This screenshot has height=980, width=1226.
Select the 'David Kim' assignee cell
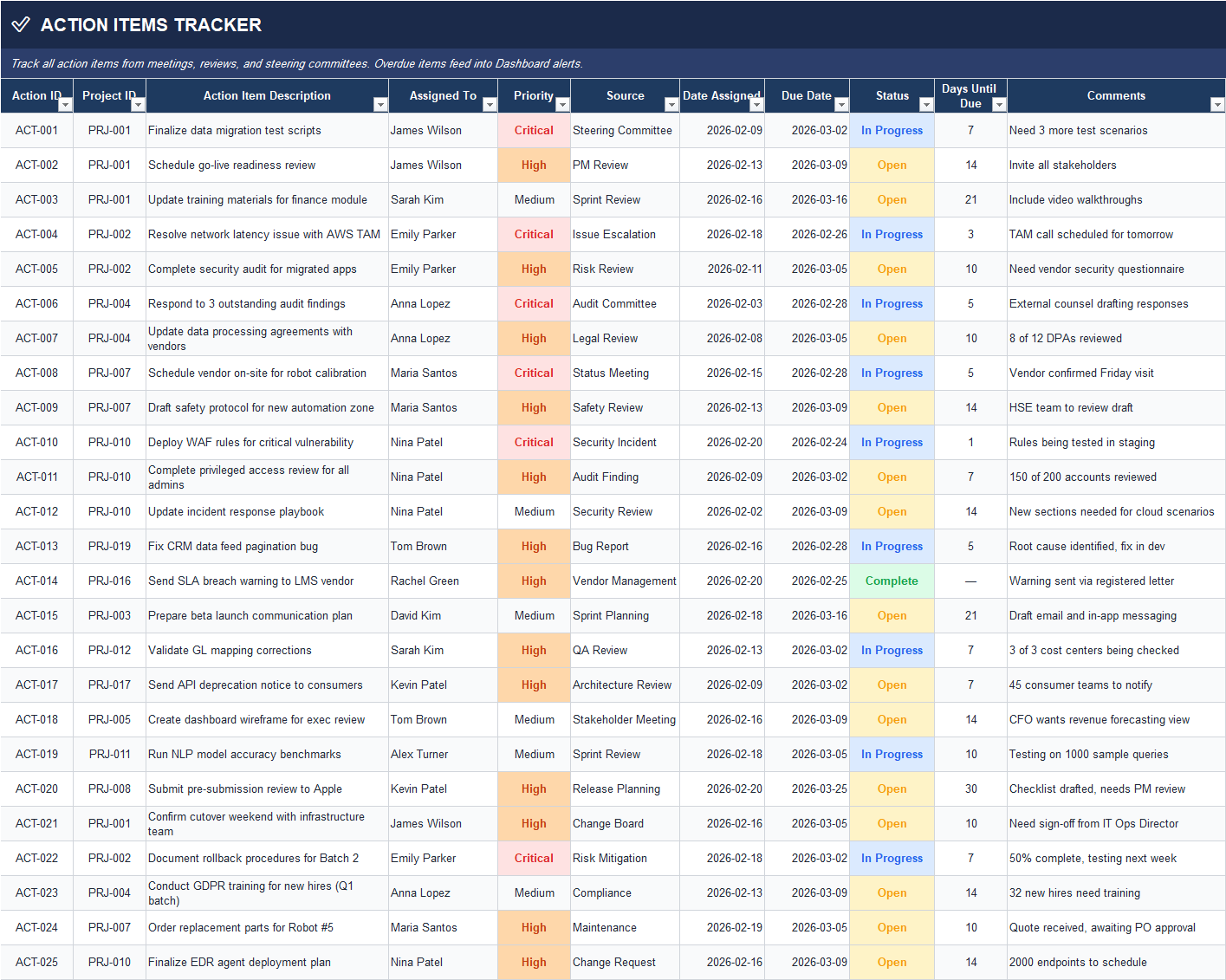point(443,616)
